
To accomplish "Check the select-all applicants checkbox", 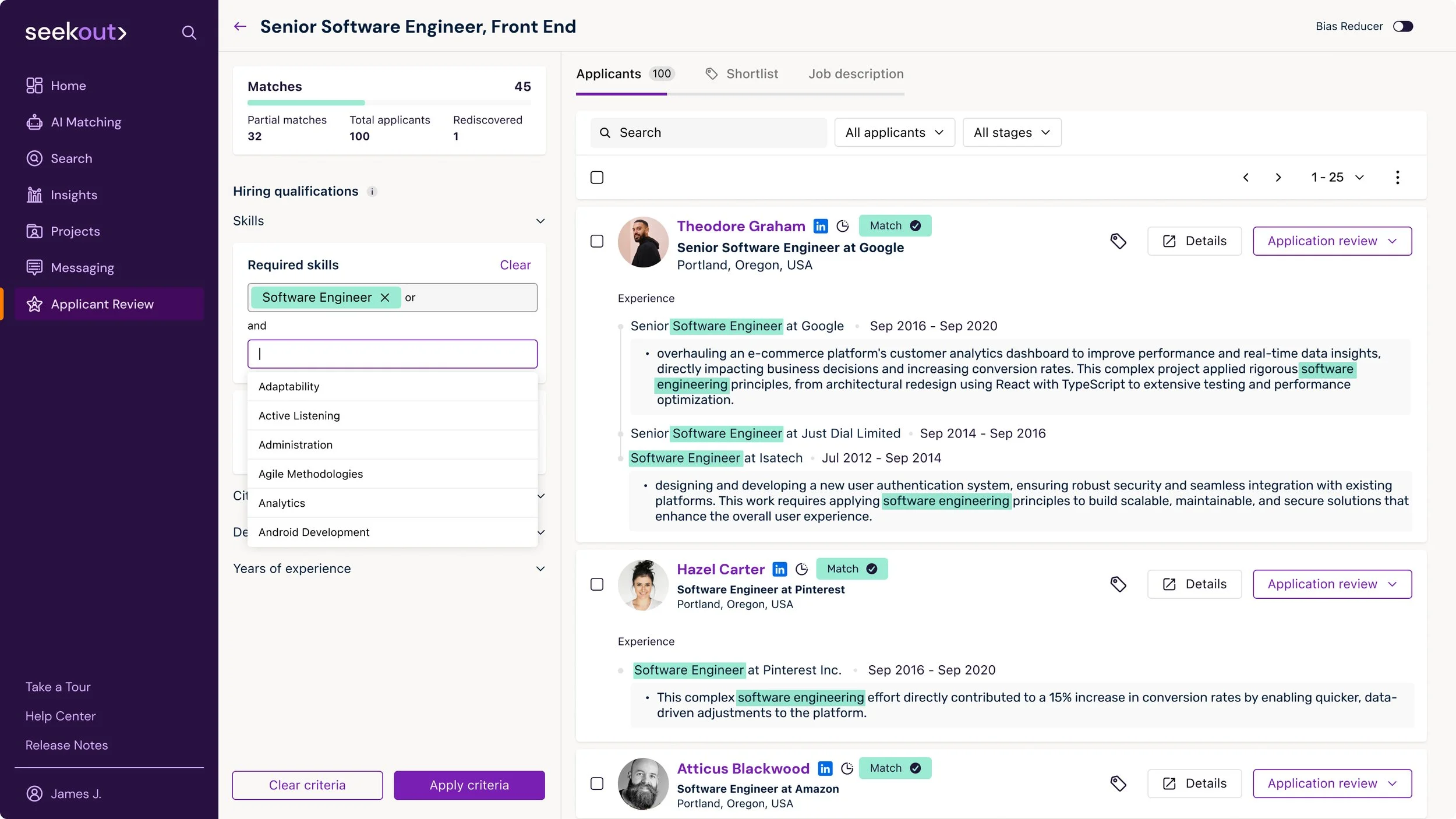I will tap(597, 177).
